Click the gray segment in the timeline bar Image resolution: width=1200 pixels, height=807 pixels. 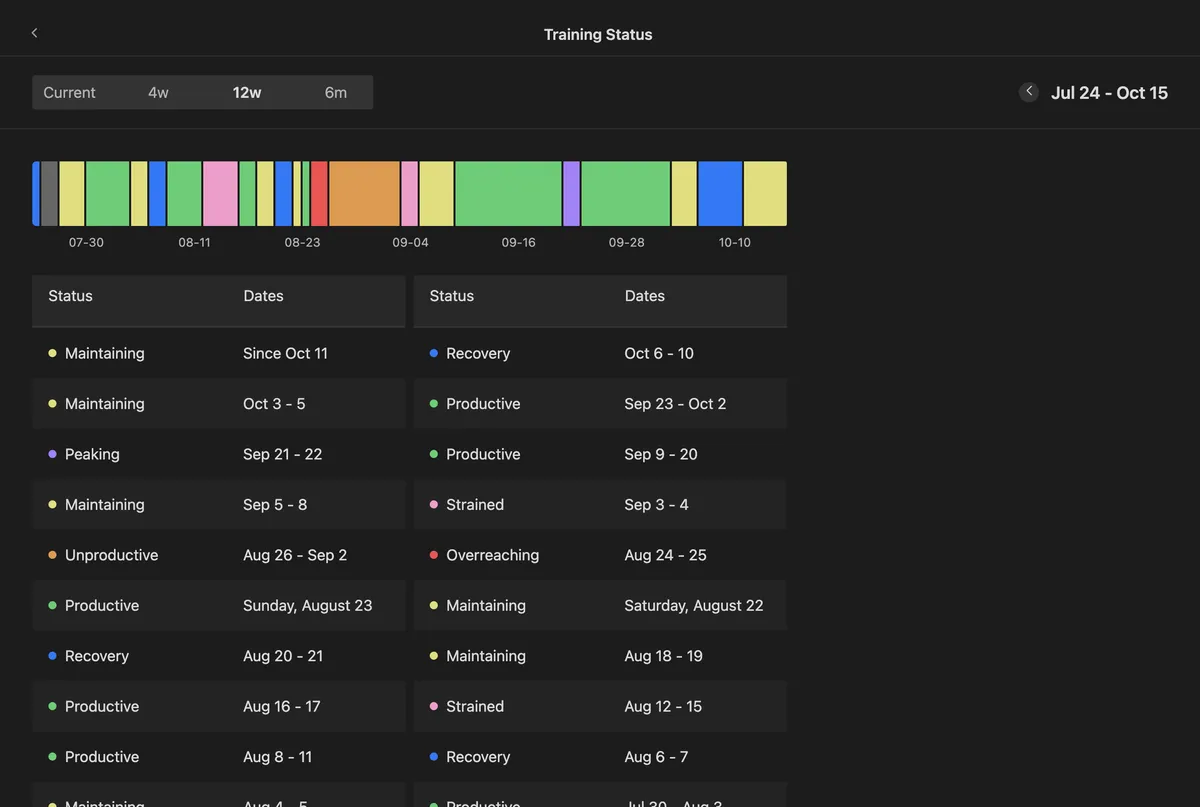(49, 193)
